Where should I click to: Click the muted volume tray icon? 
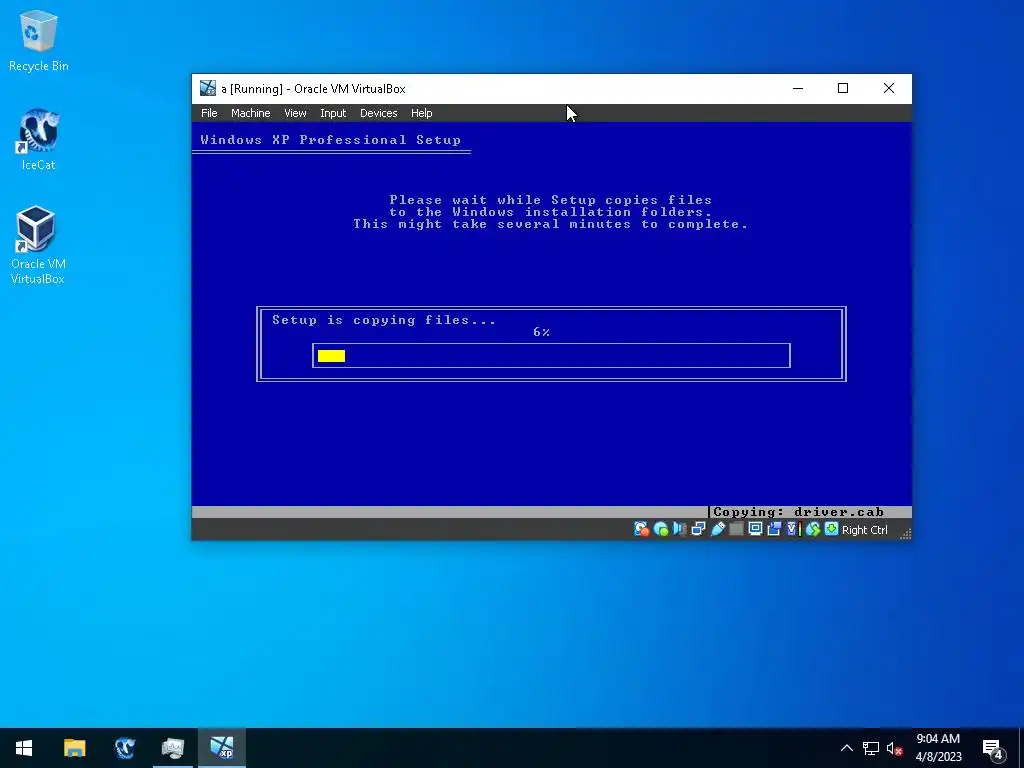point(895,748)
